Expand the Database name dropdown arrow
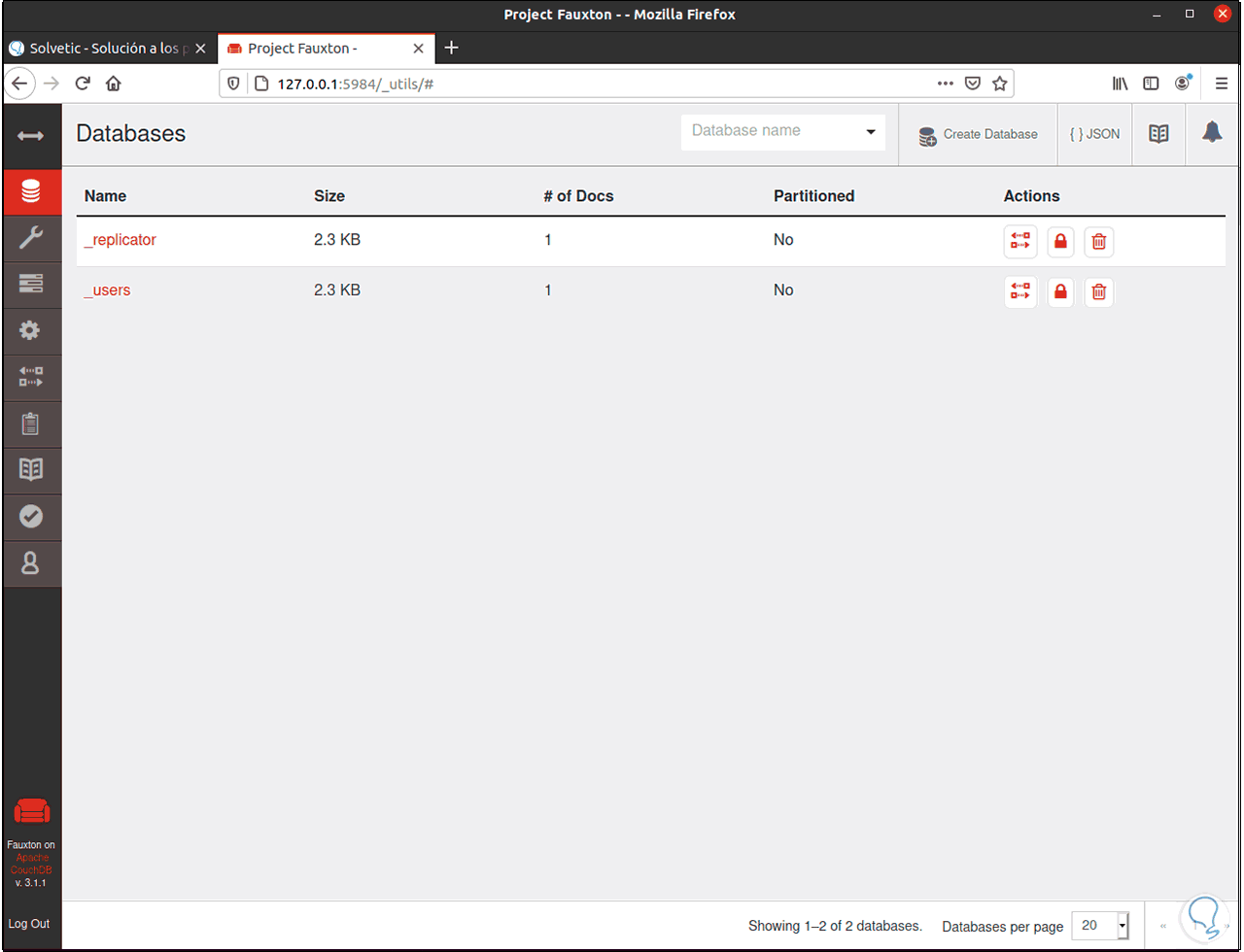This screenshot has height=952, width=1244. pos(871,133)
